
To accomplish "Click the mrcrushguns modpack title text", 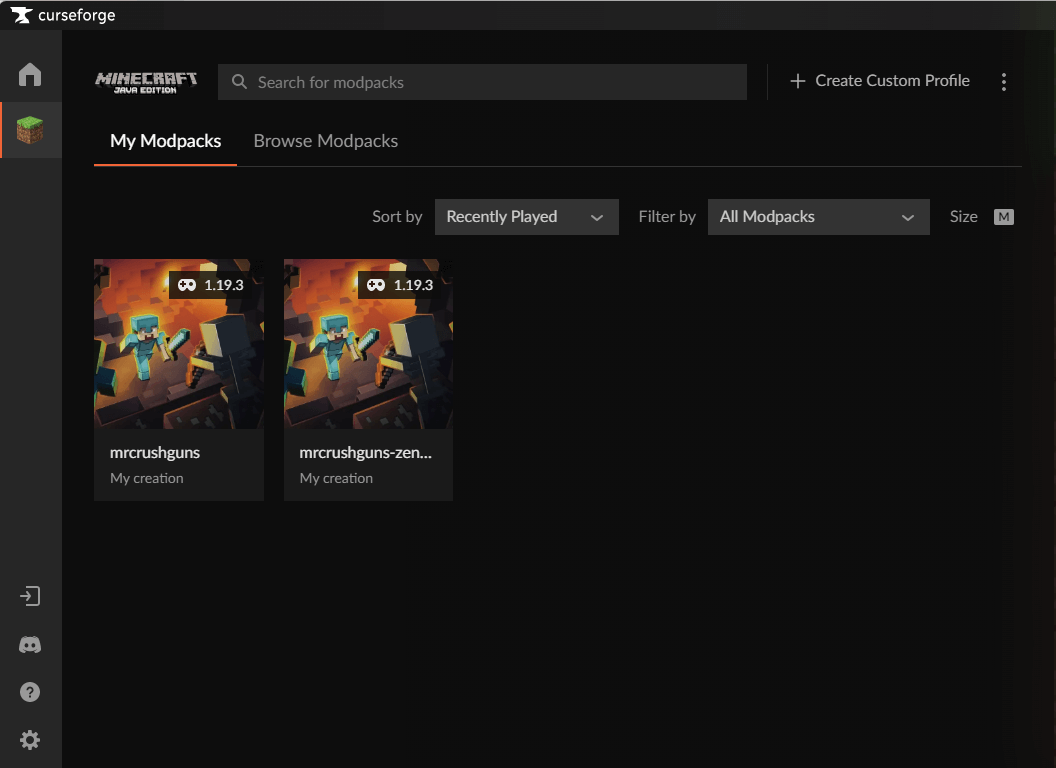I will [x=155, y=453].
